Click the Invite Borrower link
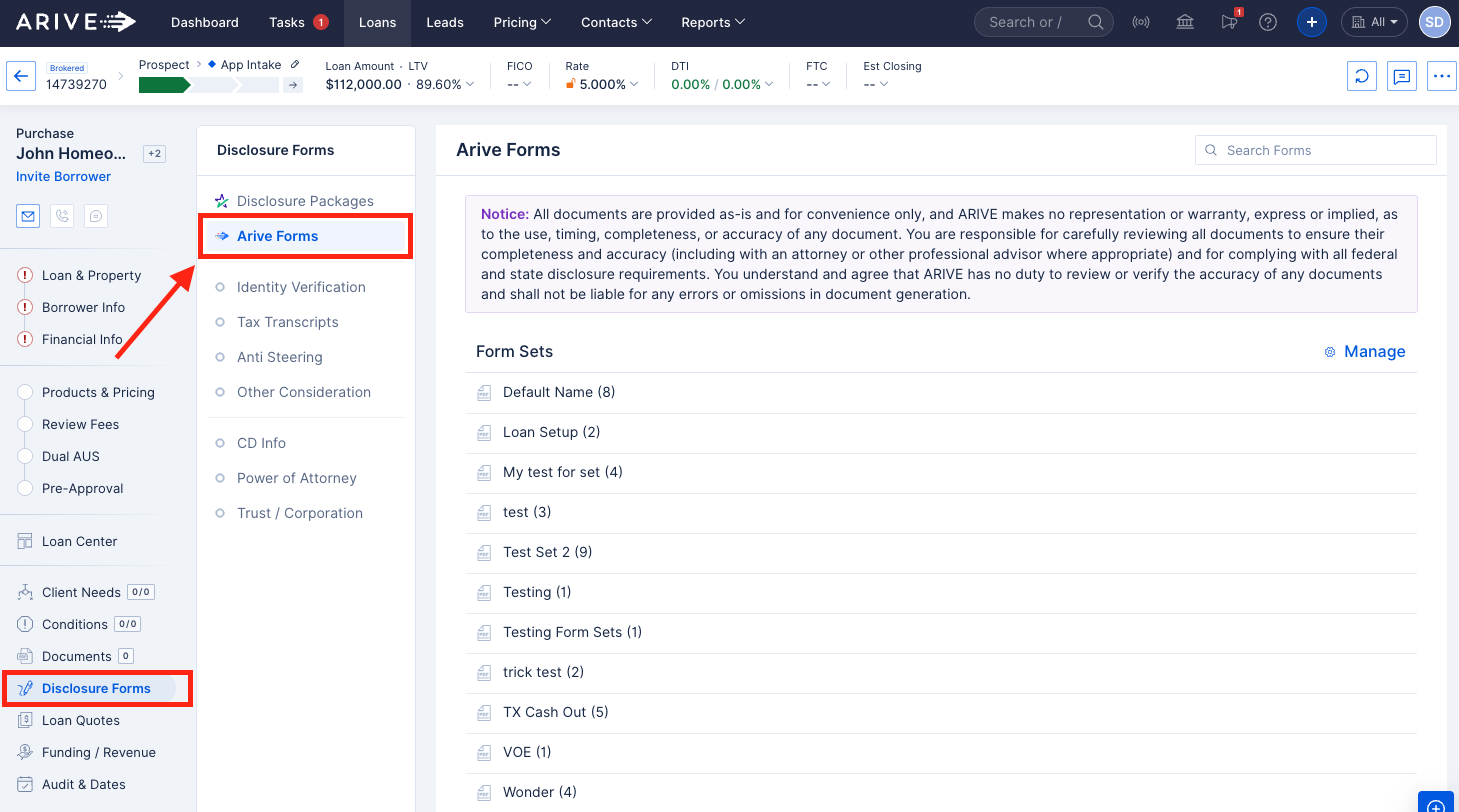This screenshot has height=812, width=1459. click(x=64, y=176)
